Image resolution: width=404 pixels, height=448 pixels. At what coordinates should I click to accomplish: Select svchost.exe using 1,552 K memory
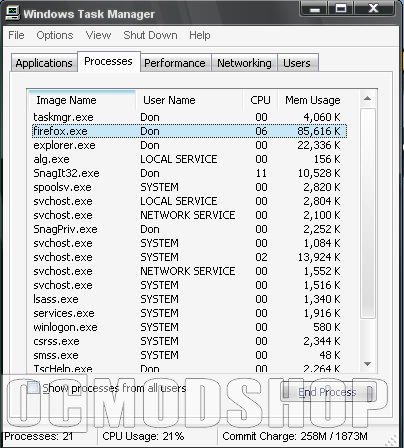[x=189, y=271]
